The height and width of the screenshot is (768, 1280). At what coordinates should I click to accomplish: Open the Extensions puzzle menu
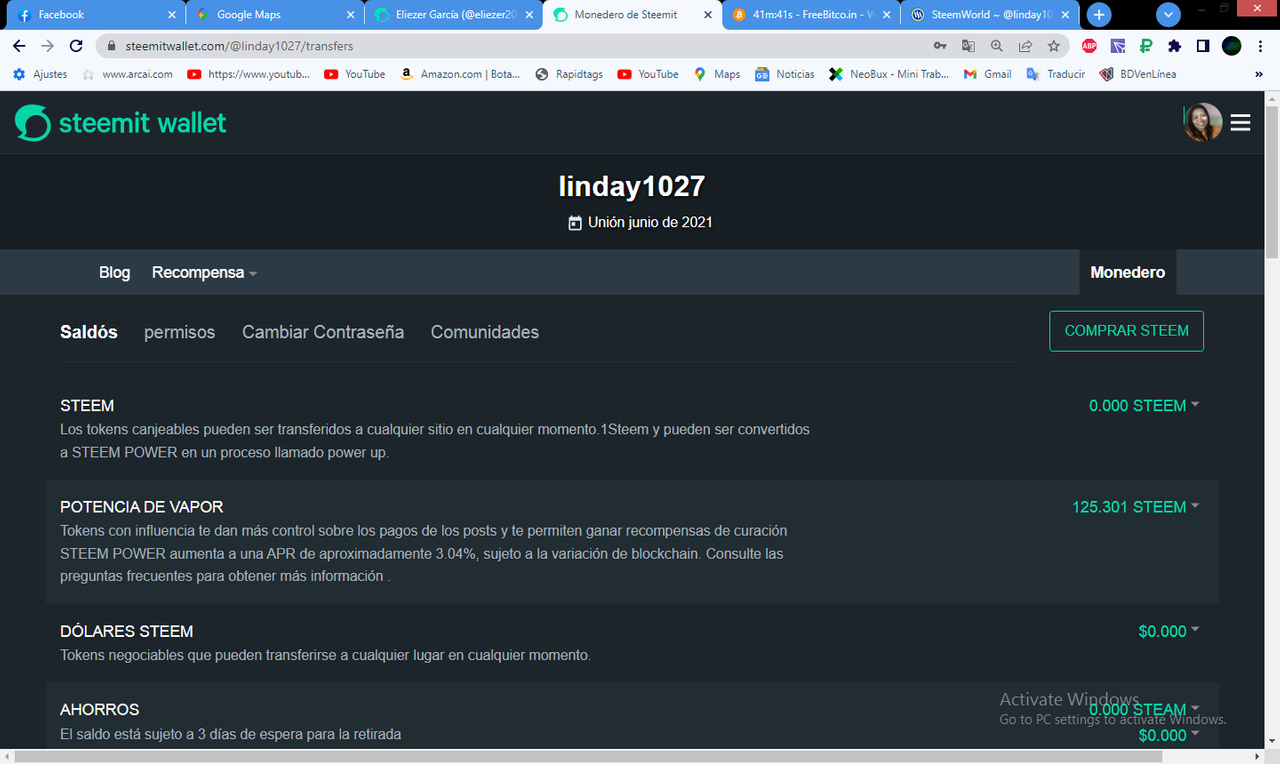coord(1175,46)
